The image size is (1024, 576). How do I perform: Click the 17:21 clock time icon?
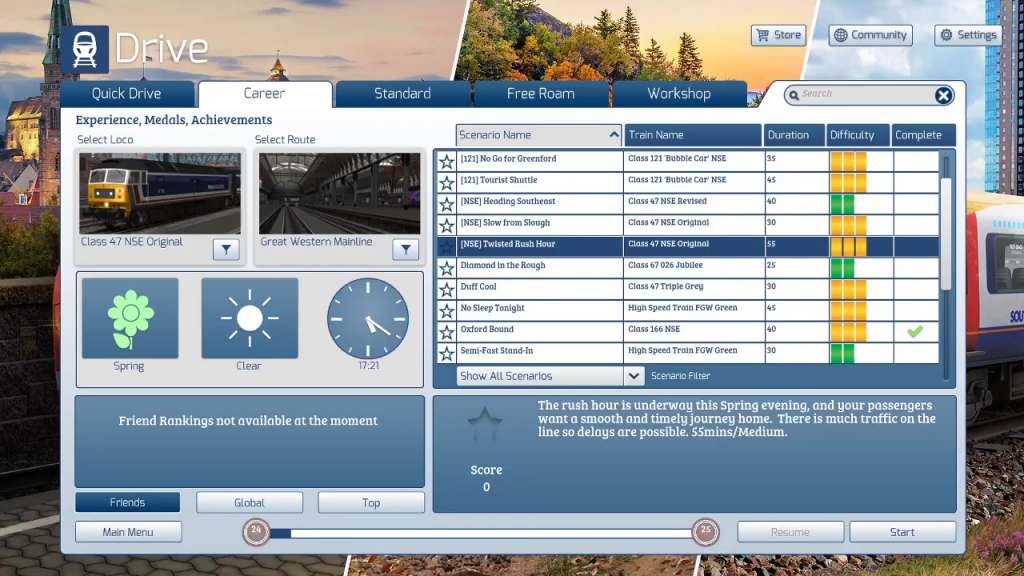pyautogui.click(x=368, y=318)
